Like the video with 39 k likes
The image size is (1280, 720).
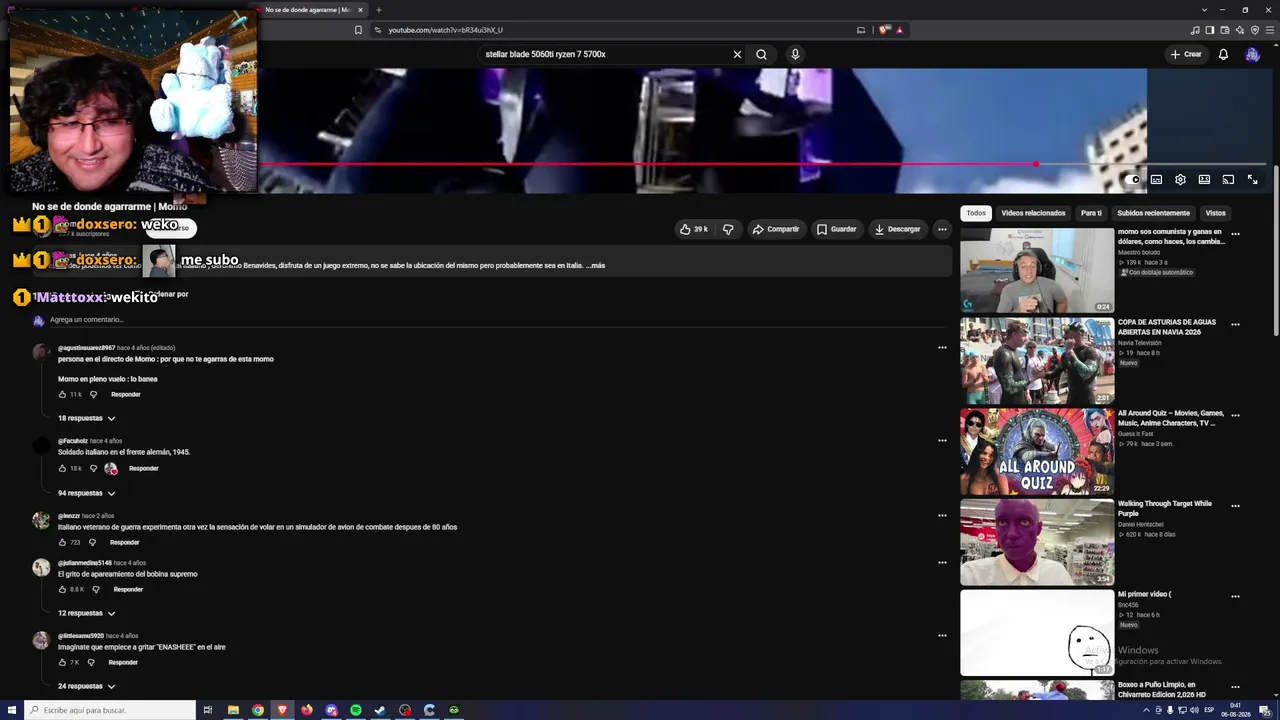(693, 229)
